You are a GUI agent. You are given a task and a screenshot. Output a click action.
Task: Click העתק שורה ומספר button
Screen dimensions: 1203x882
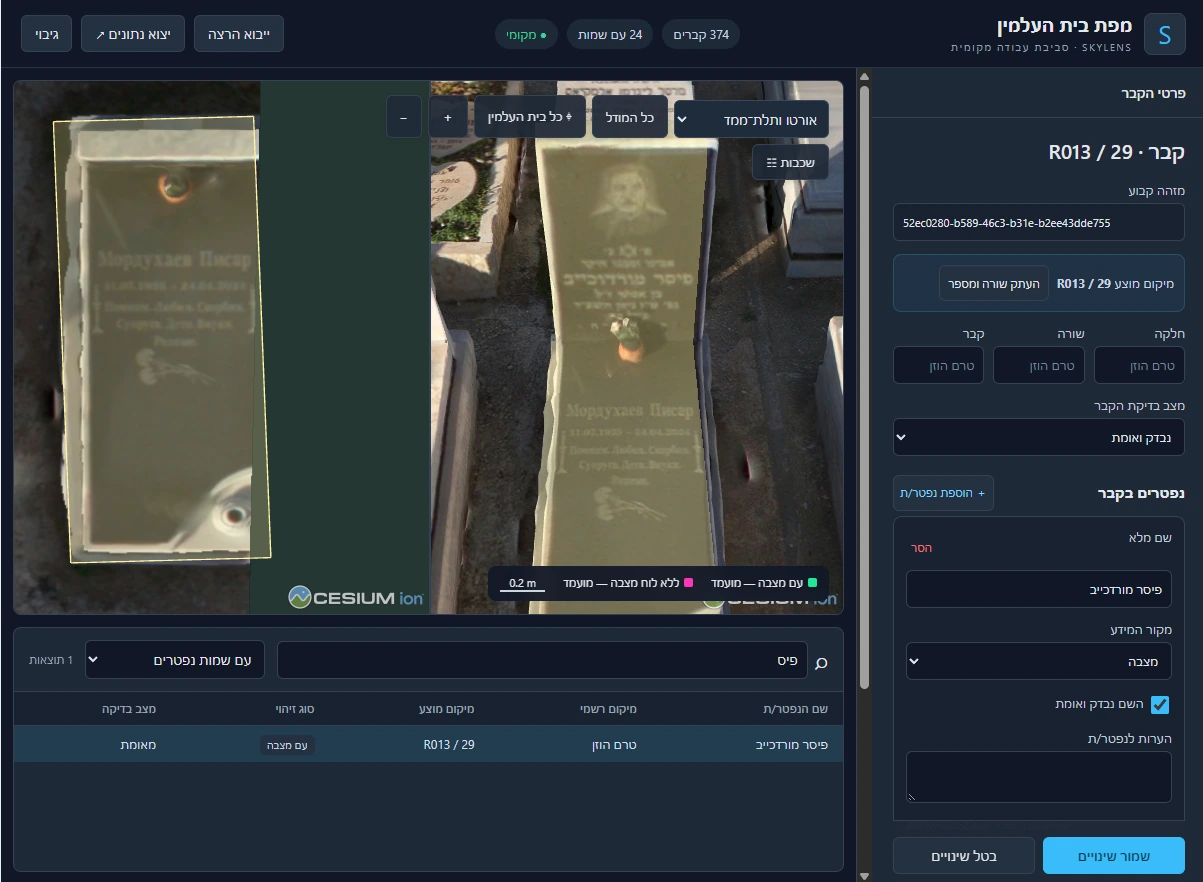(x=994, y=284)
